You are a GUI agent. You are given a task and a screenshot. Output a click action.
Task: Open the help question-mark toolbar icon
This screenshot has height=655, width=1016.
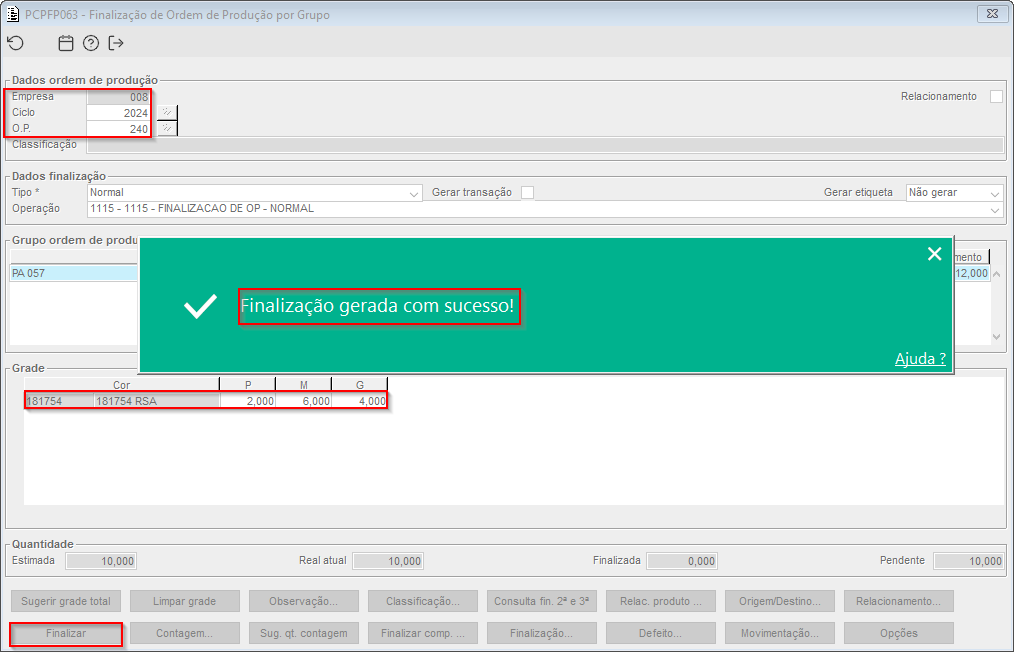click(x=91, y=43)
